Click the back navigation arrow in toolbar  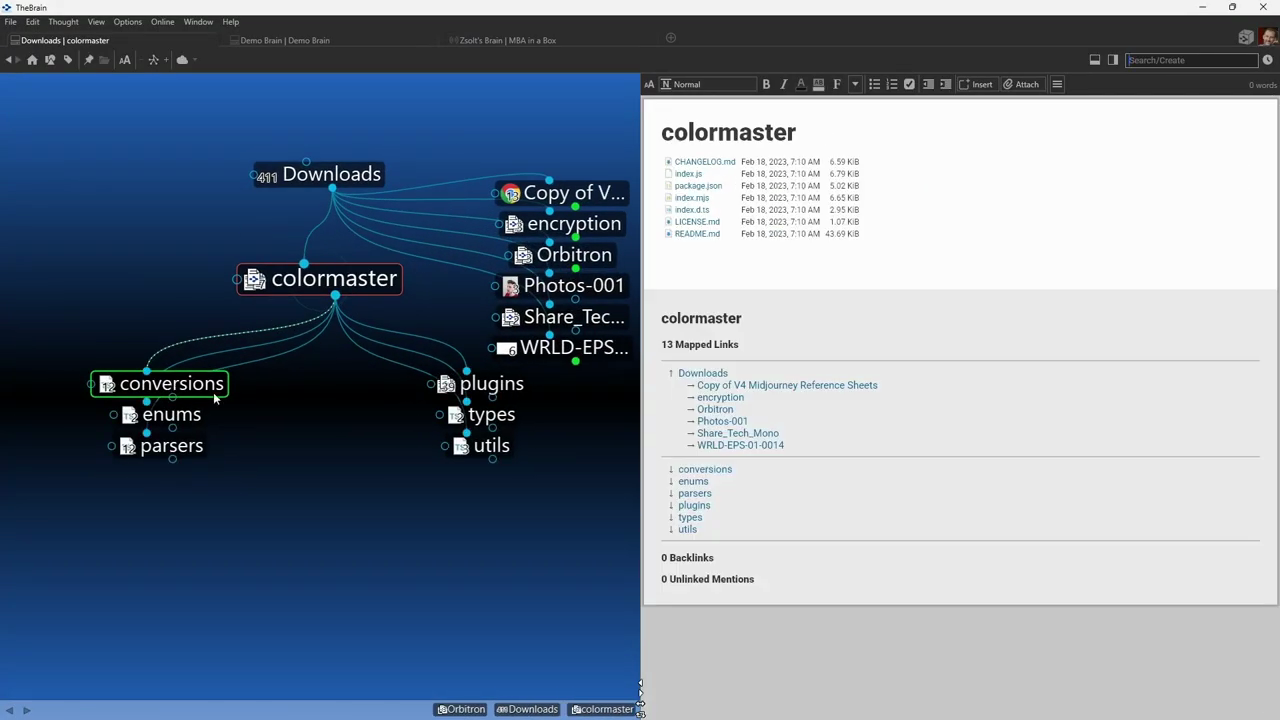pos(8,60)
